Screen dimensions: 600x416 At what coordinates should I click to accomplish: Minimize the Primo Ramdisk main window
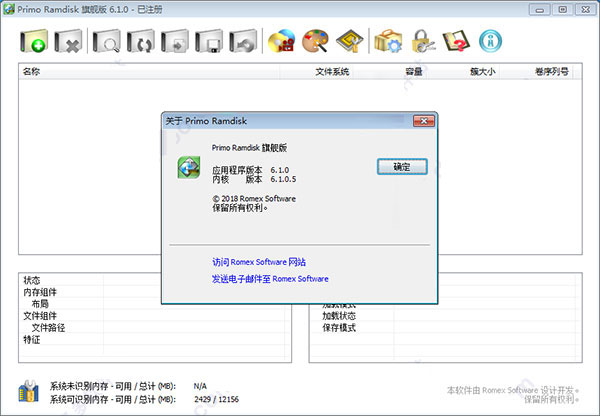point(540,10)
